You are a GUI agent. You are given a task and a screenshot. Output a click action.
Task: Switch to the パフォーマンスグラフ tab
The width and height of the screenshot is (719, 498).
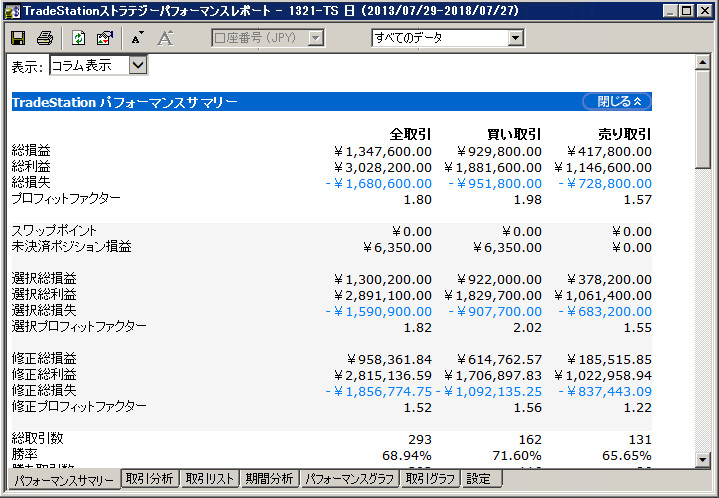[349, 479]
